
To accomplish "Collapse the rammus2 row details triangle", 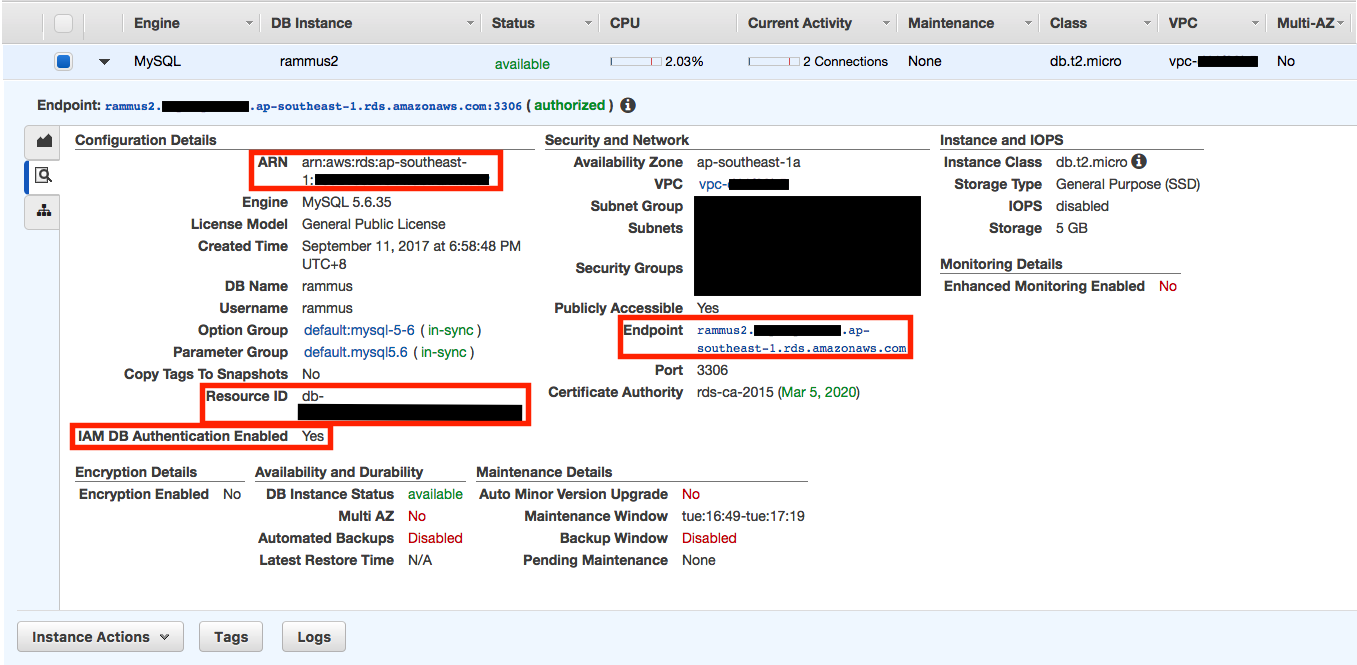I will pos(104,62).
